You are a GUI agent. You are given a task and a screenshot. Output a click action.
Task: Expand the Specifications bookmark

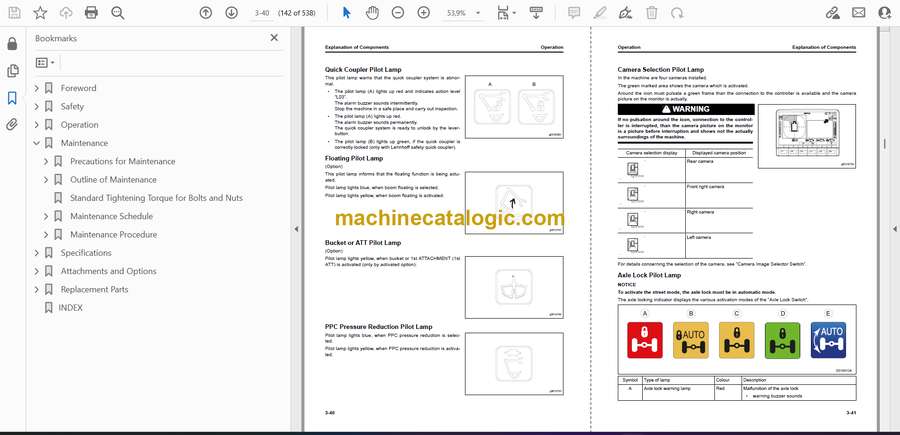(37, 253)
